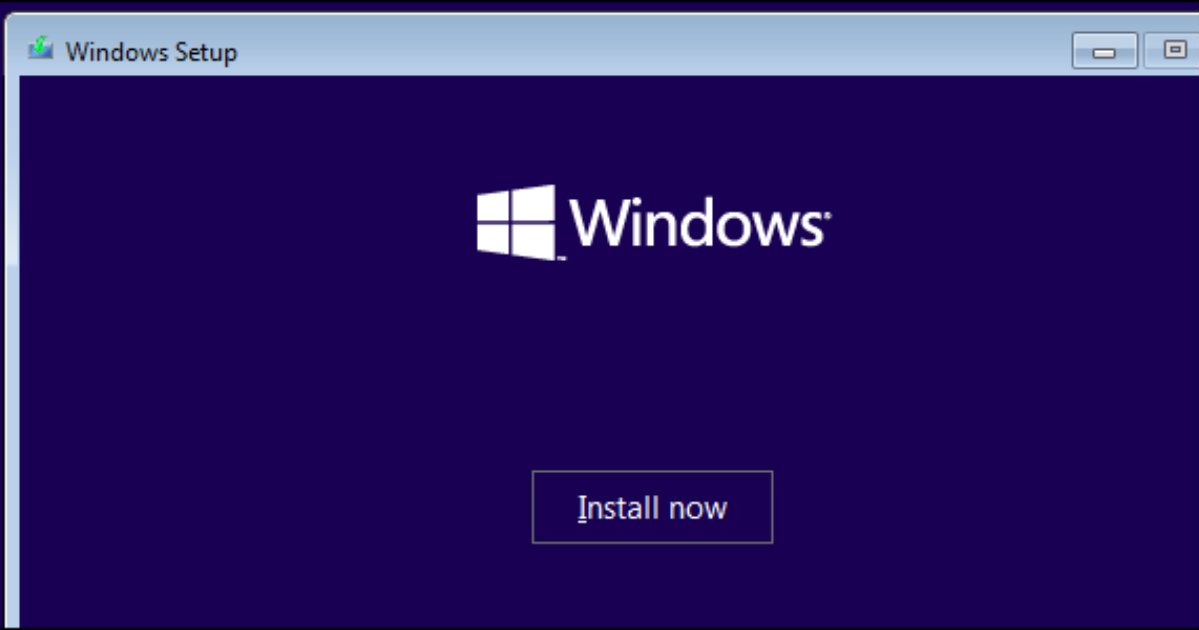Click the underlined I in Install now

tap(582, 508)
